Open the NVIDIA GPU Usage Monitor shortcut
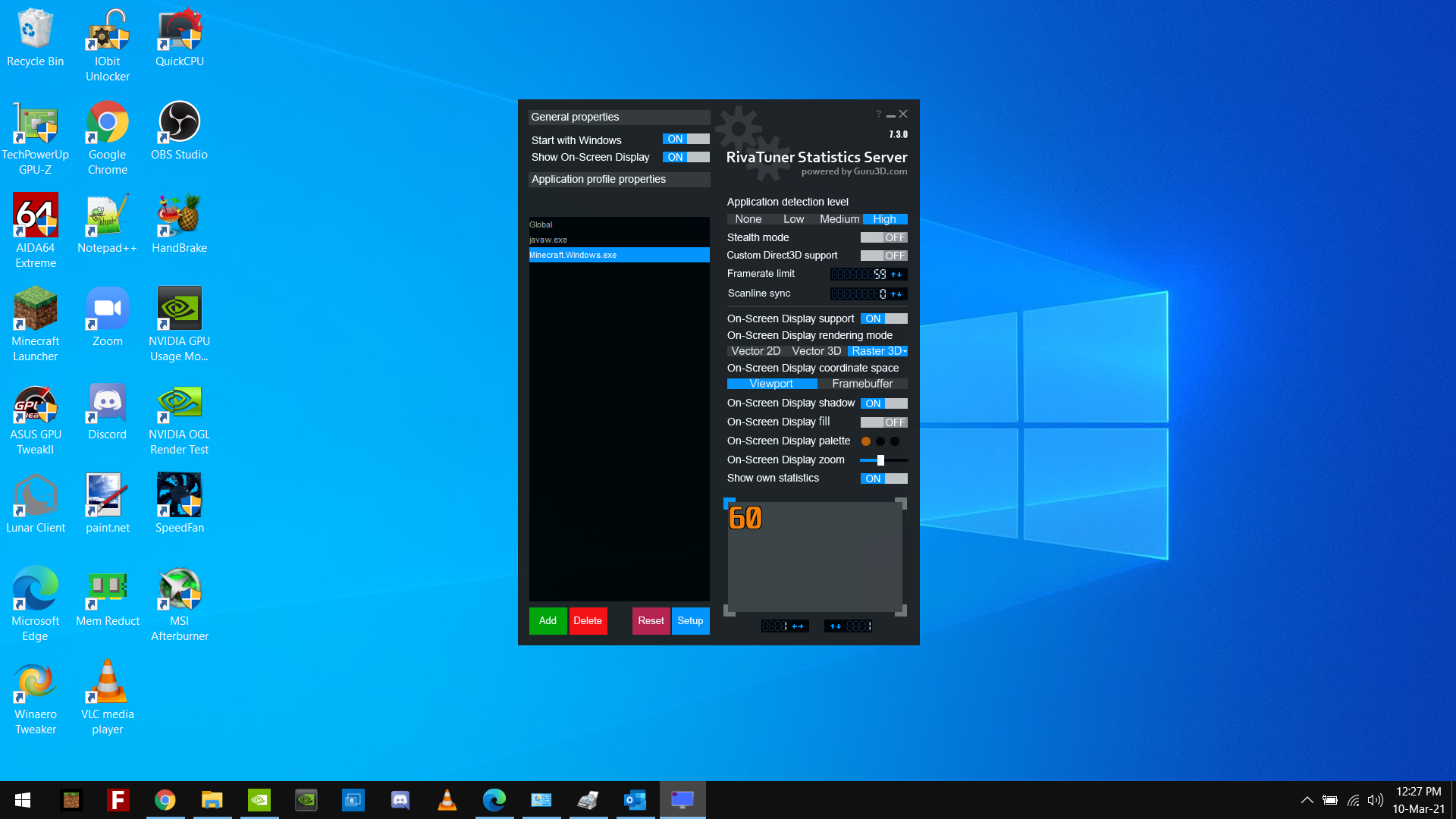 click(180, 309)
